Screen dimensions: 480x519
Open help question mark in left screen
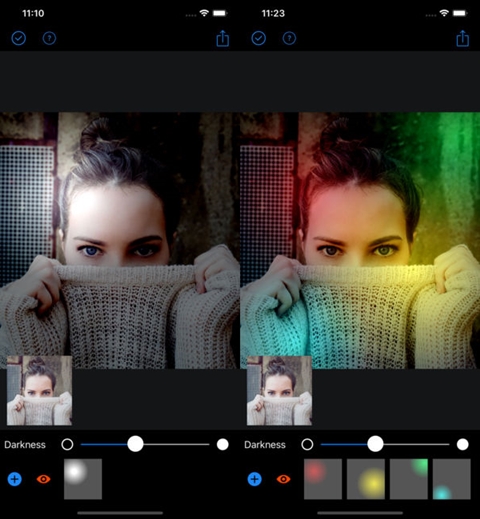point(49,38)
